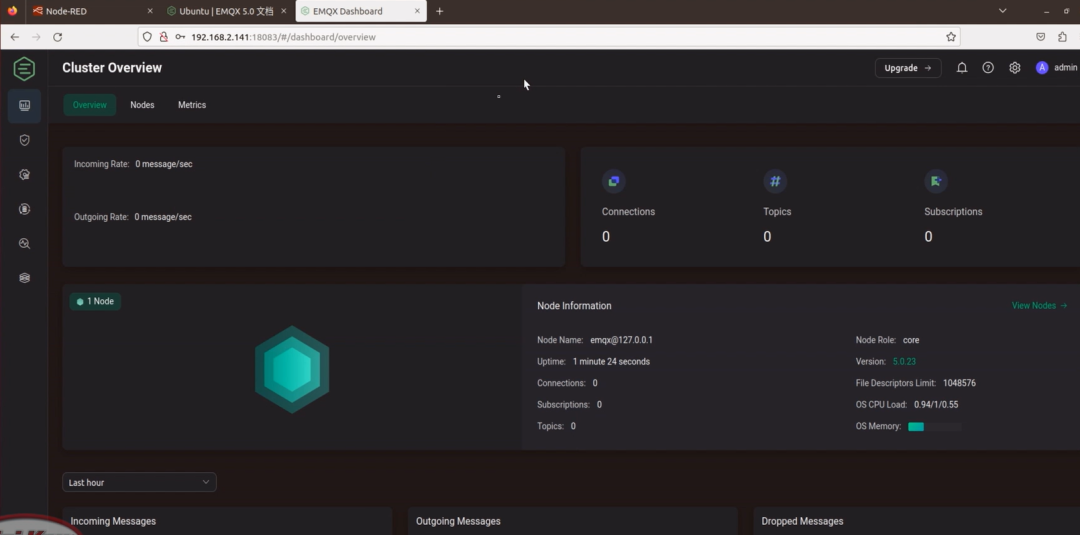This screenshot has height=535, width=1080.
Task: Click the Subscriptions card icon
Action: [x=936, y=181]
